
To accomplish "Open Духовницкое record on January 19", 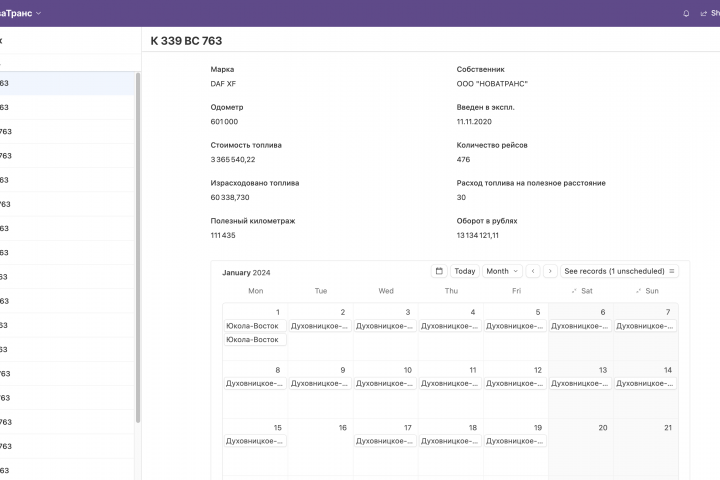I will click(x=515, y=440).
